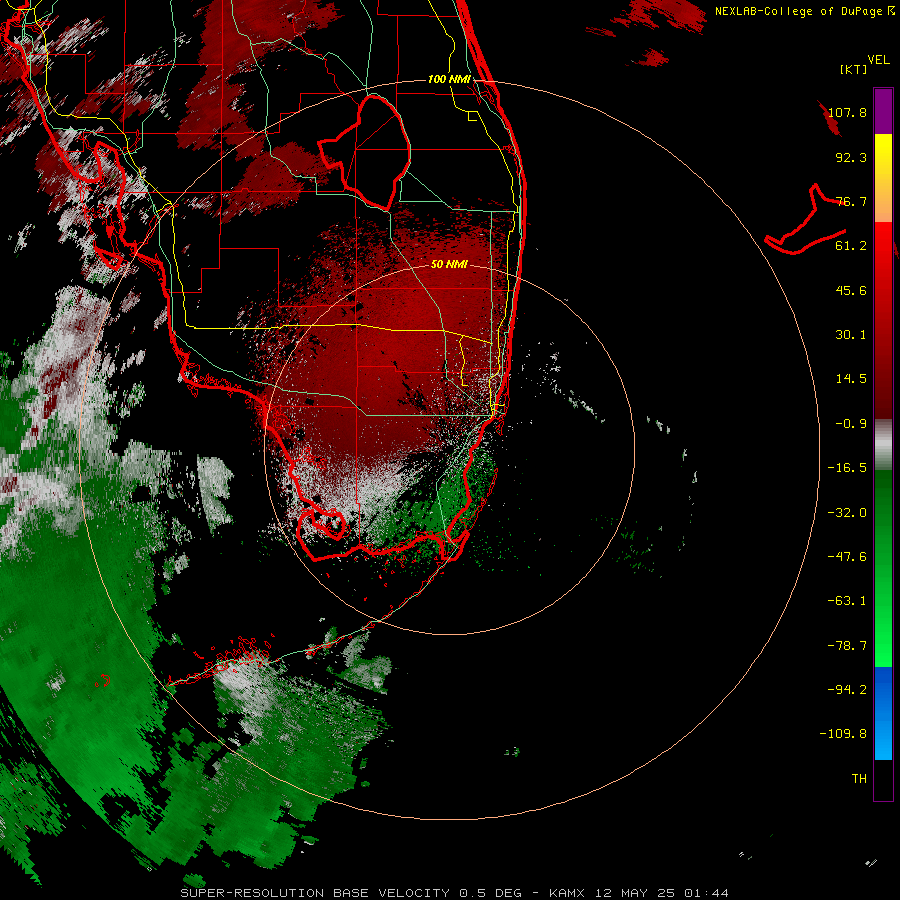Select the -32.0 velocity scale value
Viewport: 900px width, 900px height.
(x=847, y=513)
